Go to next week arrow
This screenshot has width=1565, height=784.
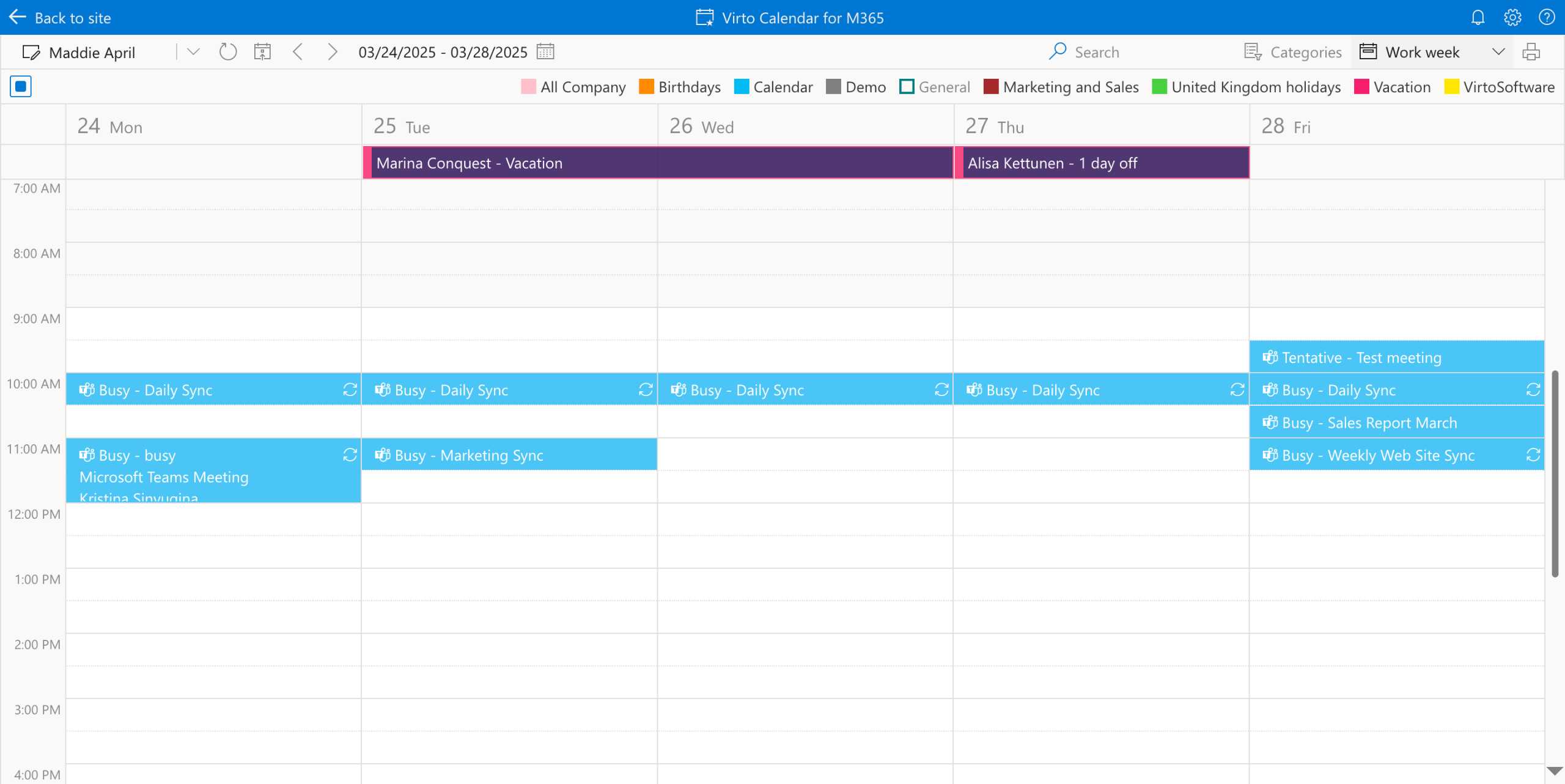point(332,52)
